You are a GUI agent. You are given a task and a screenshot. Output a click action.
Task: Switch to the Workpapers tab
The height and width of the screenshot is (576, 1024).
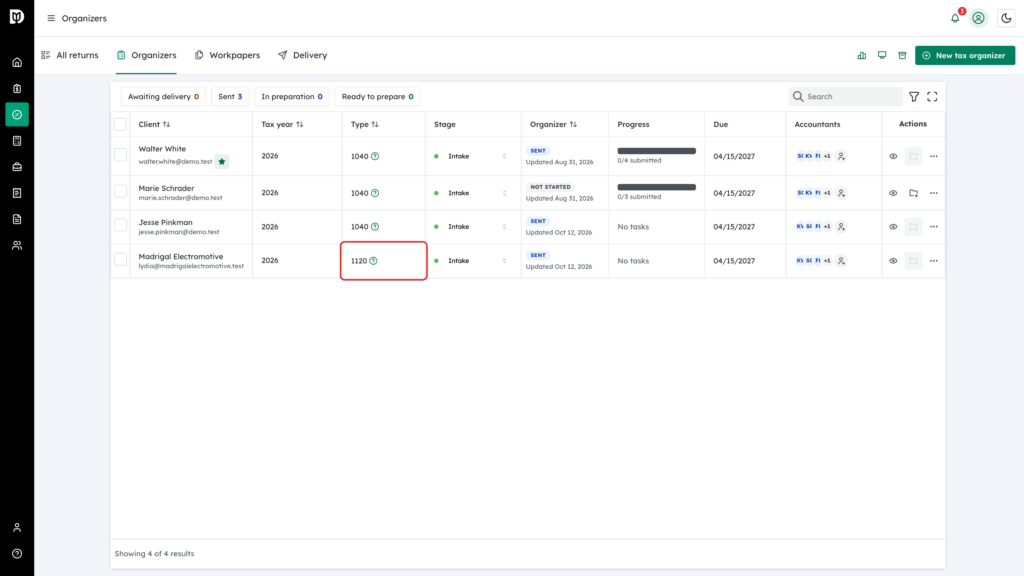(227, 56)
